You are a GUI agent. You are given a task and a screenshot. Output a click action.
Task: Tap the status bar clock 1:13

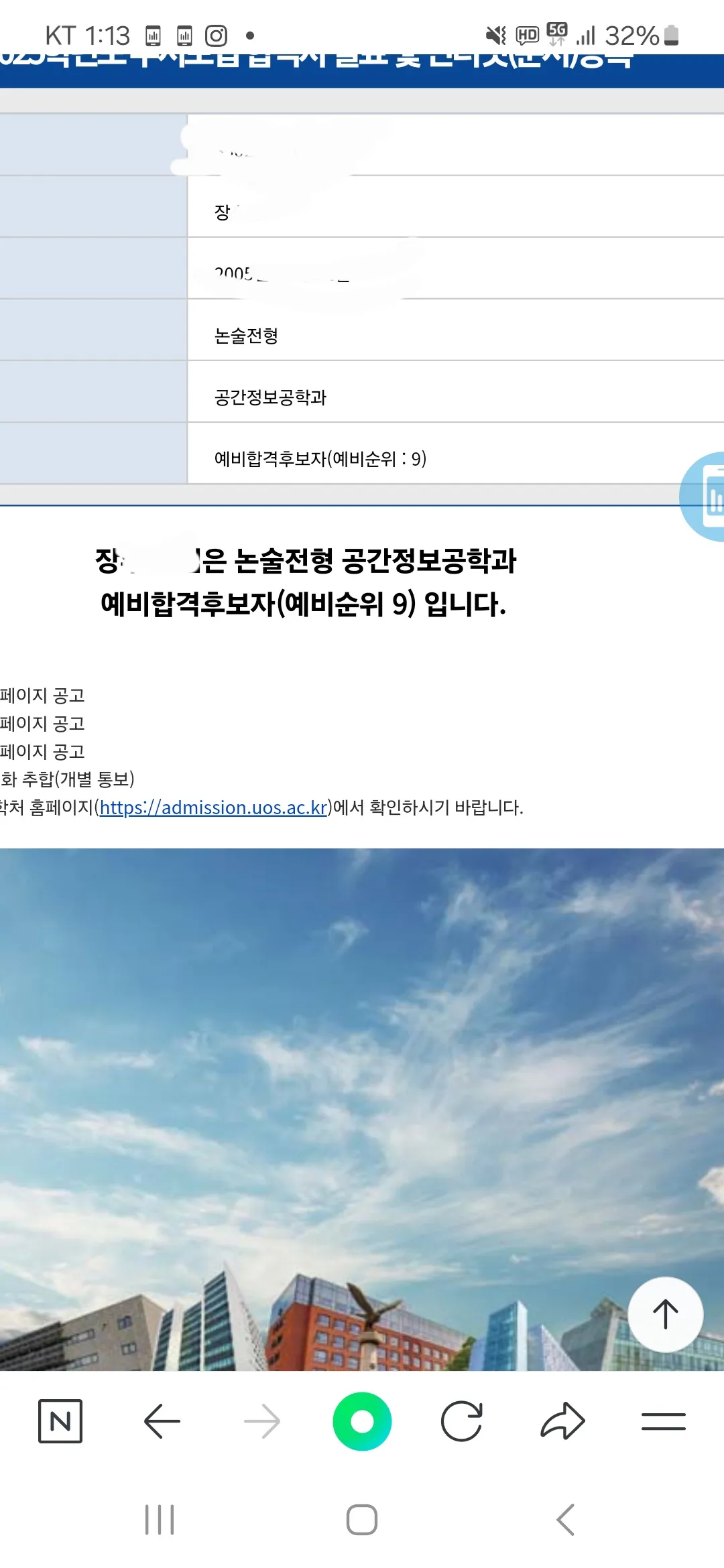[107, 36]
